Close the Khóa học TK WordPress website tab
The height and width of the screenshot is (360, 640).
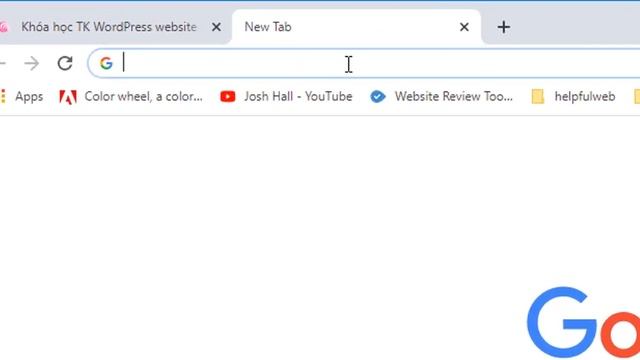[x=216, y=27]
